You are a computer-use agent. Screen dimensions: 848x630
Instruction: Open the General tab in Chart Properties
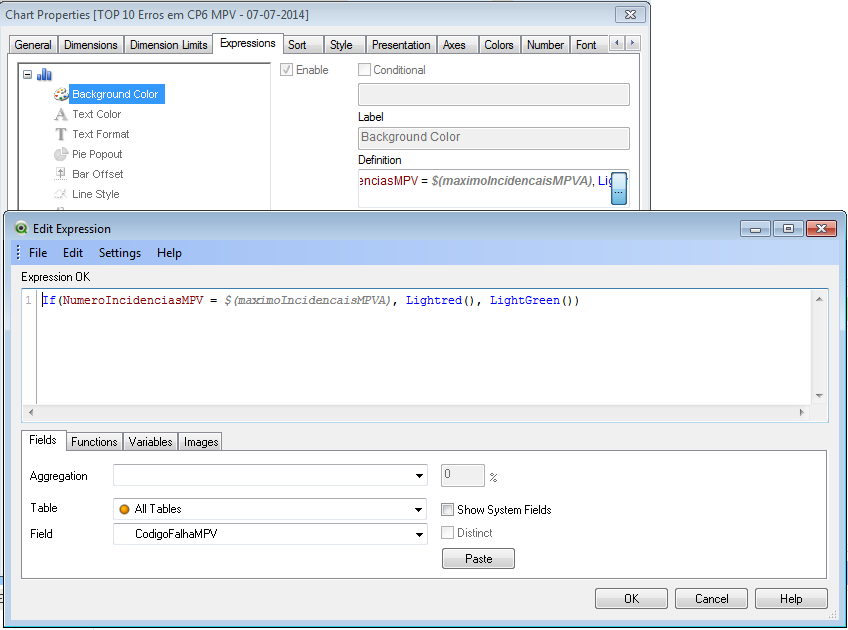(x=33, y=45)
